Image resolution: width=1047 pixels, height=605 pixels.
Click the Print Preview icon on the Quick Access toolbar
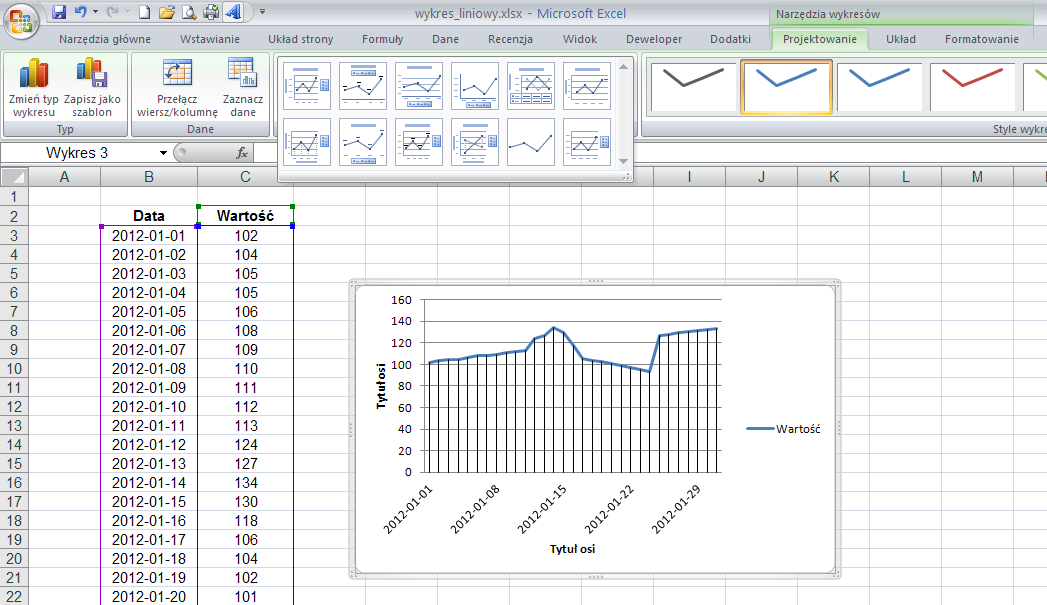click(190, 12)
